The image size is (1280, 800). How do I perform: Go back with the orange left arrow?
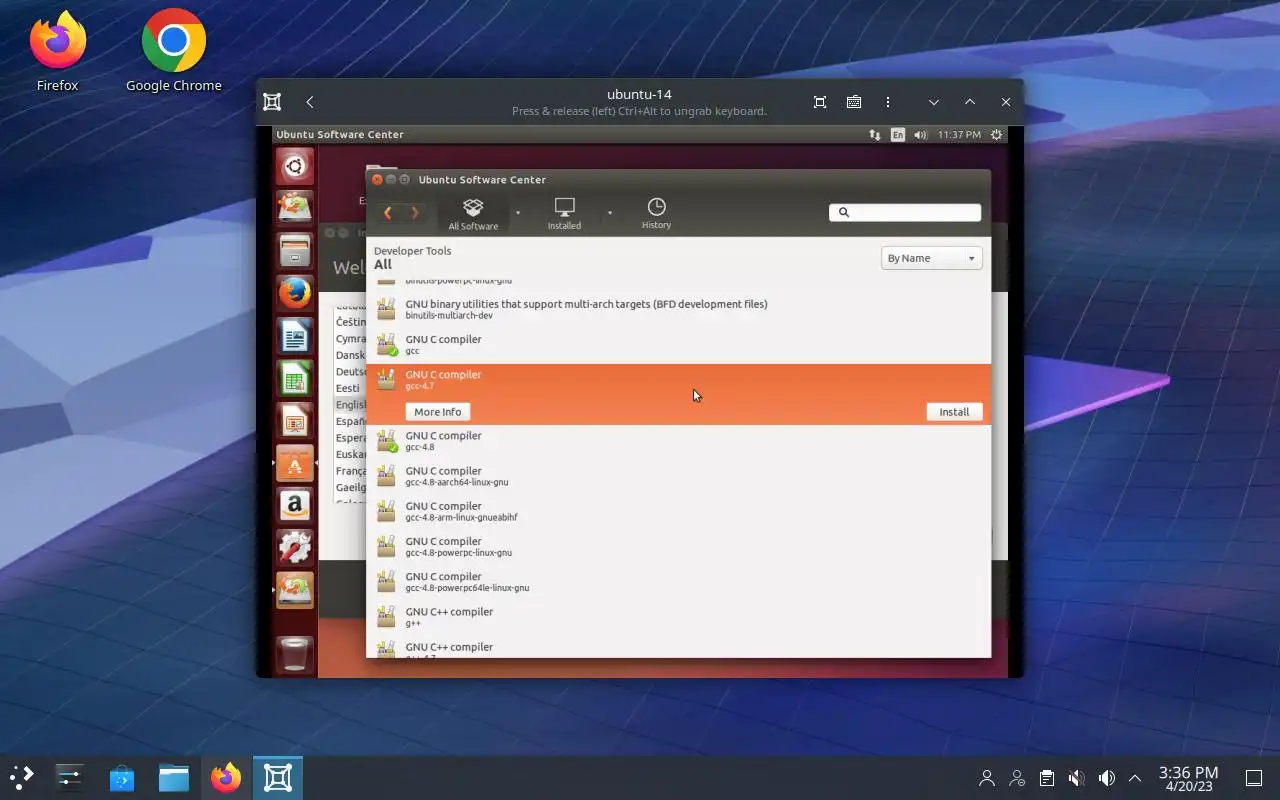(388, 213)
